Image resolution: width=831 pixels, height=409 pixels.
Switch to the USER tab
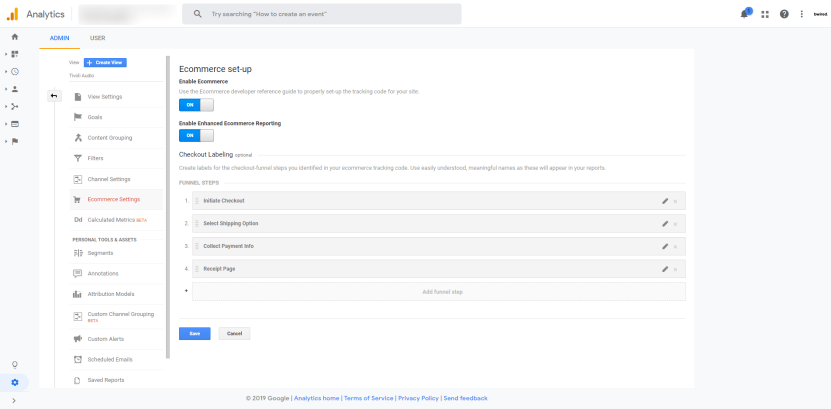98,38
